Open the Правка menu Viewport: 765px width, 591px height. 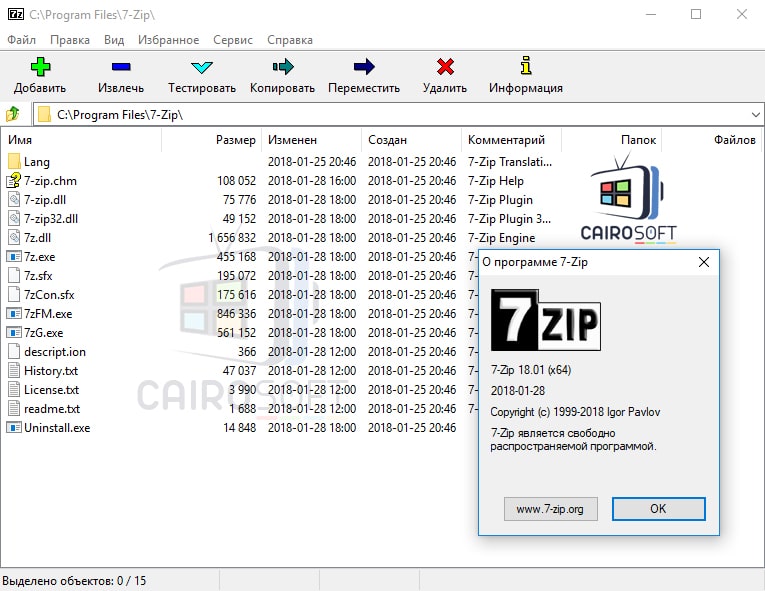tap(70, 40)
